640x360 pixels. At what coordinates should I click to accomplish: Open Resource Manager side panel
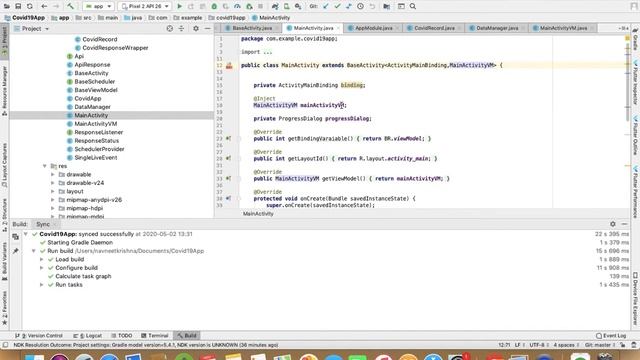coord(4,91)
